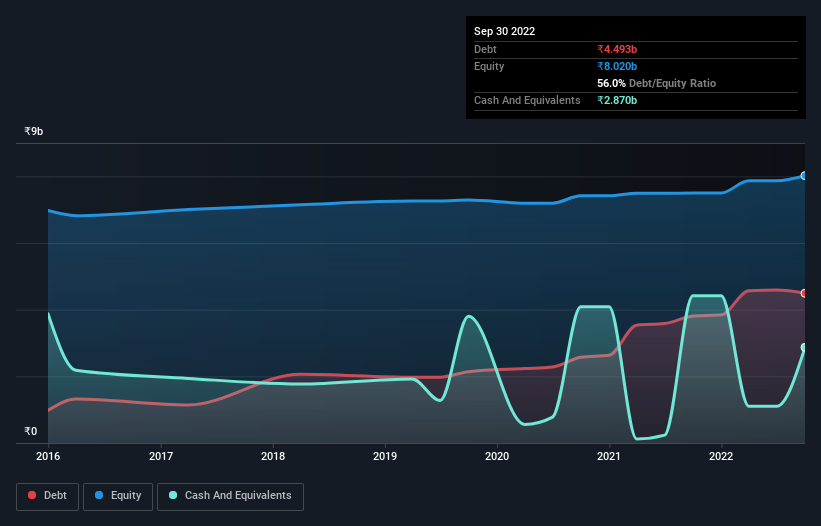Click the 2021 x-axis label
Viewport: 821px width, 526px height.
[x=609, y=456]
